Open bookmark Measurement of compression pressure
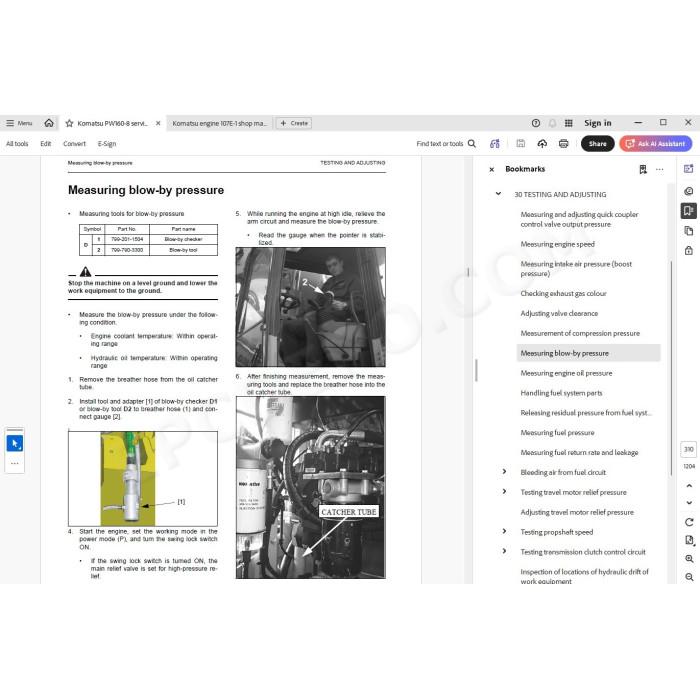The image size is (700, 700). pyautogui.click(x=580, y=333)
